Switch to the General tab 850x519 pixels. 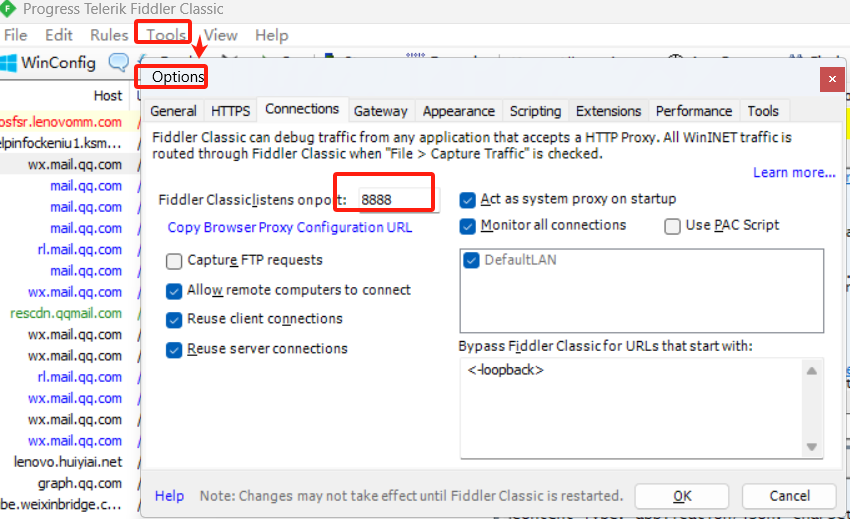[x=173, y=111]
